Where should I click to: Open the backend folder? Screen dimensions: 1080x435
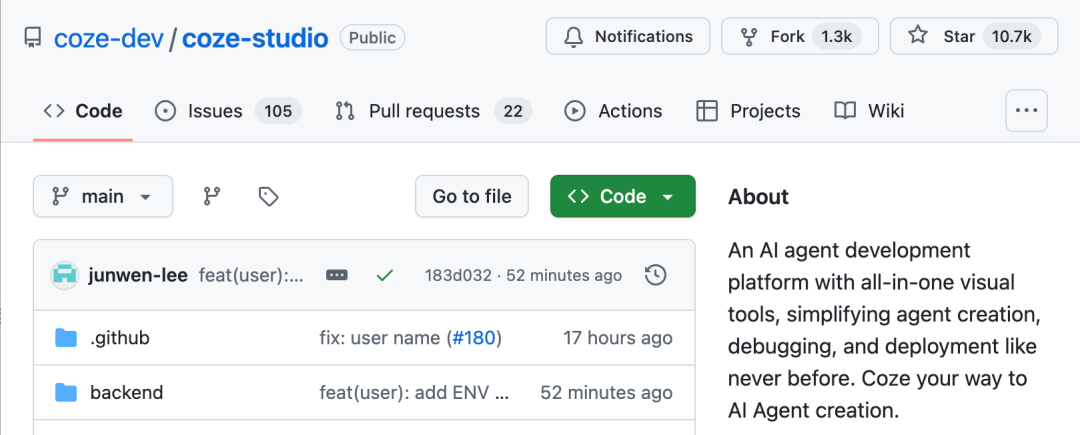(x=127, y=393)
